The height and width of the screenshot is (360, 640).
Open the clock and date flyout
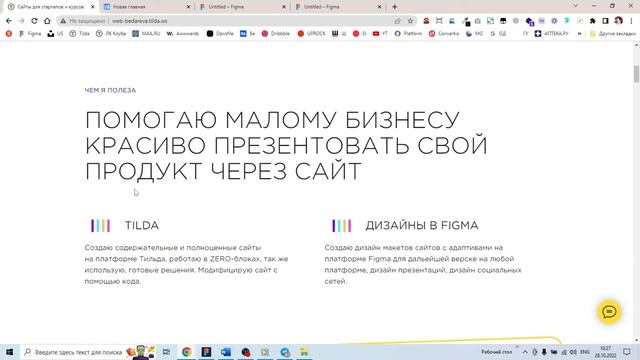tap(606, 352)
